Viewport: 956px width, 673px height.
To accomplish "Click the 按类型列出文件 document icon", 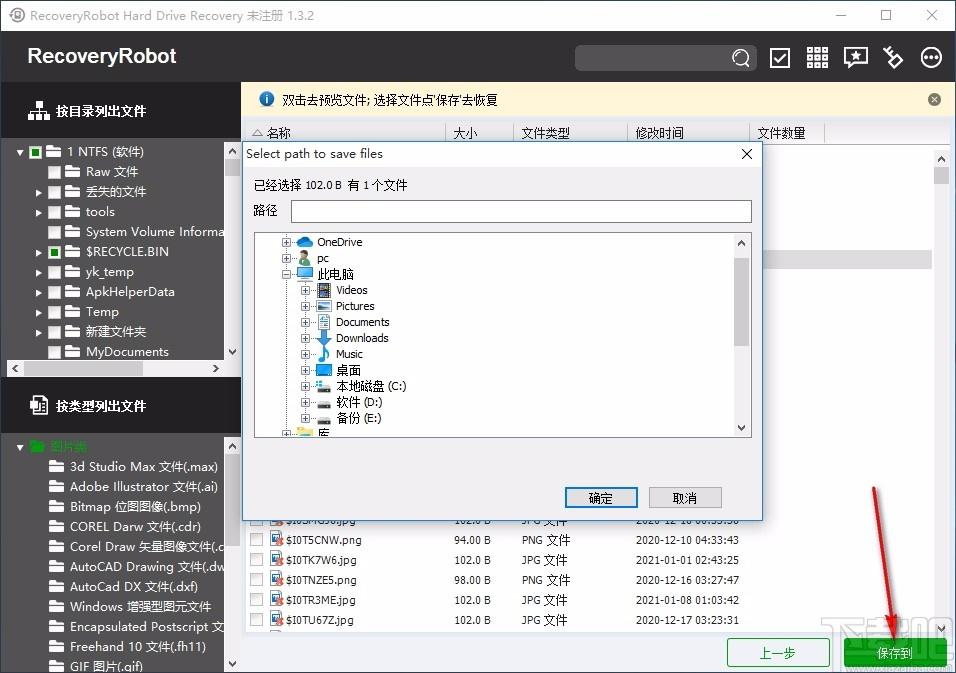I will tap(38, 405).
